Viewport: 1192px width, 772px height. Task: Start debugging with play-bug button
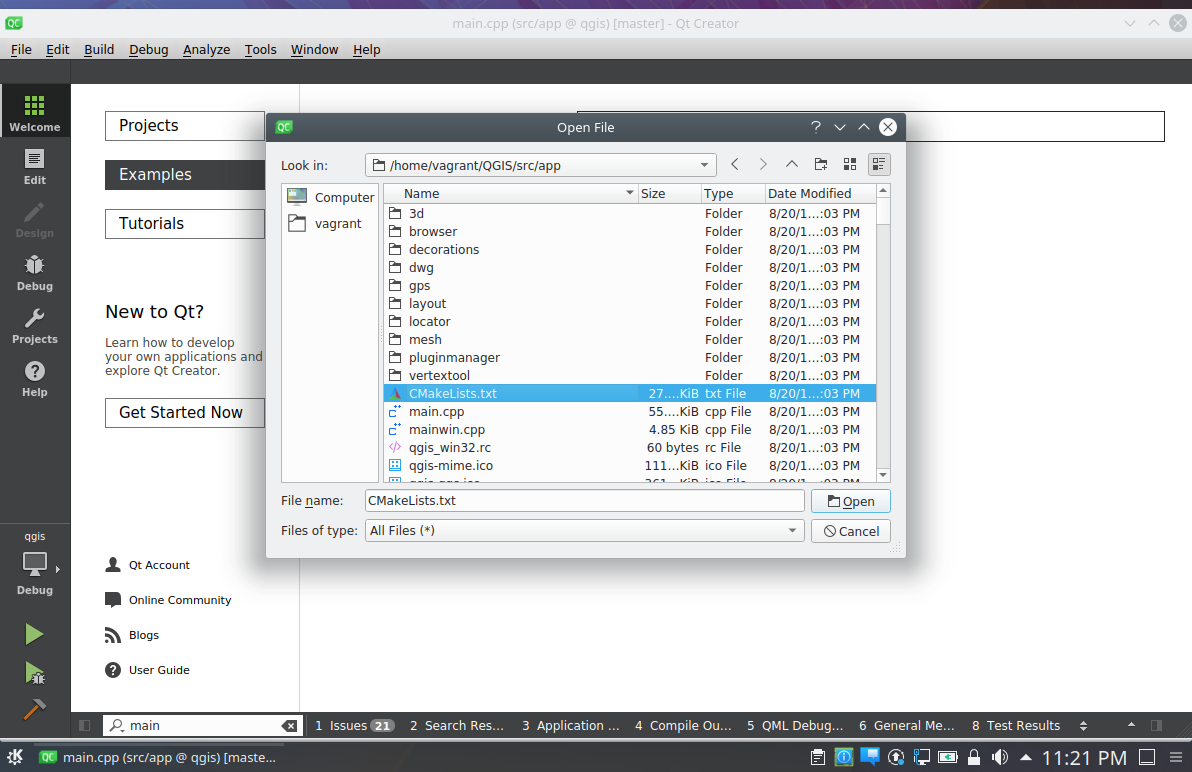(x=34, y=672)
